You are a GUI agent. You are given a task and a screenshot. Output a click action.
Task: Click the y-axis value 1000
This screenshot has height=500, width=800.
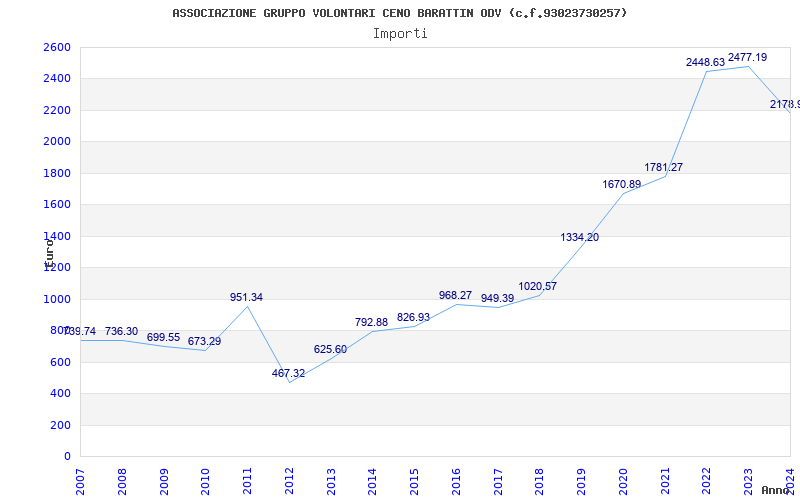pyautogui.click(x=57, y=299)
